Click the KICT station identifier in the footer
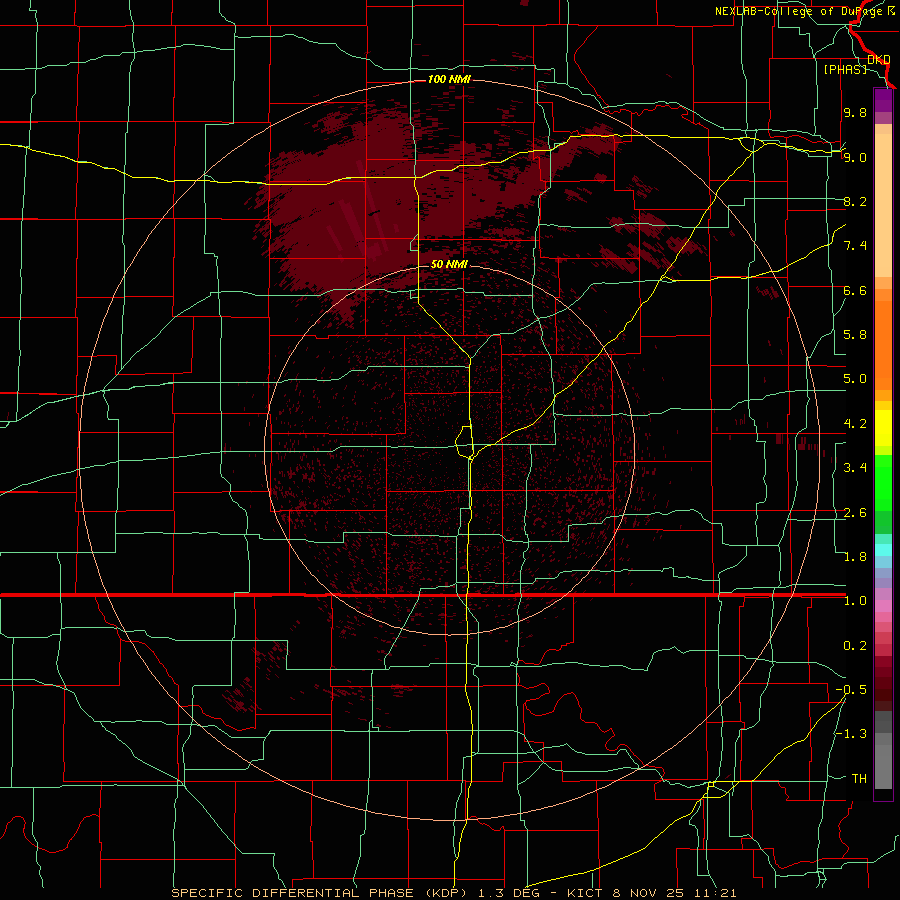 pyautogui.click(x=585, y=893)
